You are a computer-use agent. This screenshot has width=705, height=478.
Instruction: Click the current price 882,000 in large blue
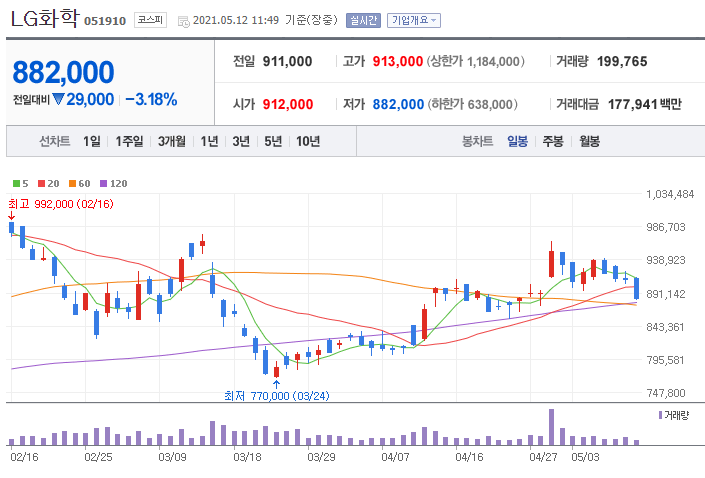pyautogui.click(x=63, y=72)
